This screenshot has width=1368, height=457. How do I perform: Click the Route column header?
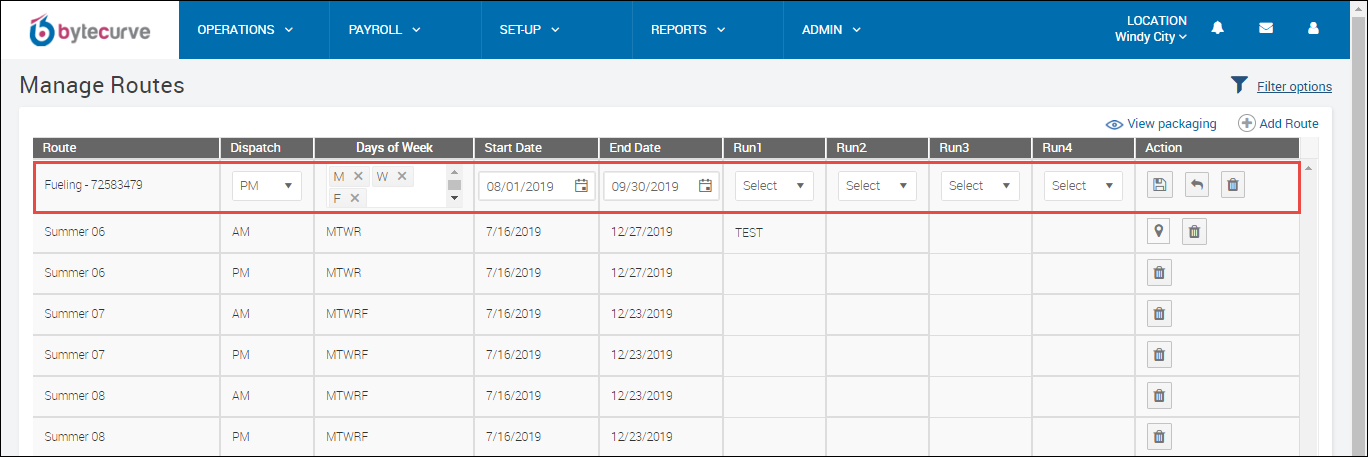(126, 148)
